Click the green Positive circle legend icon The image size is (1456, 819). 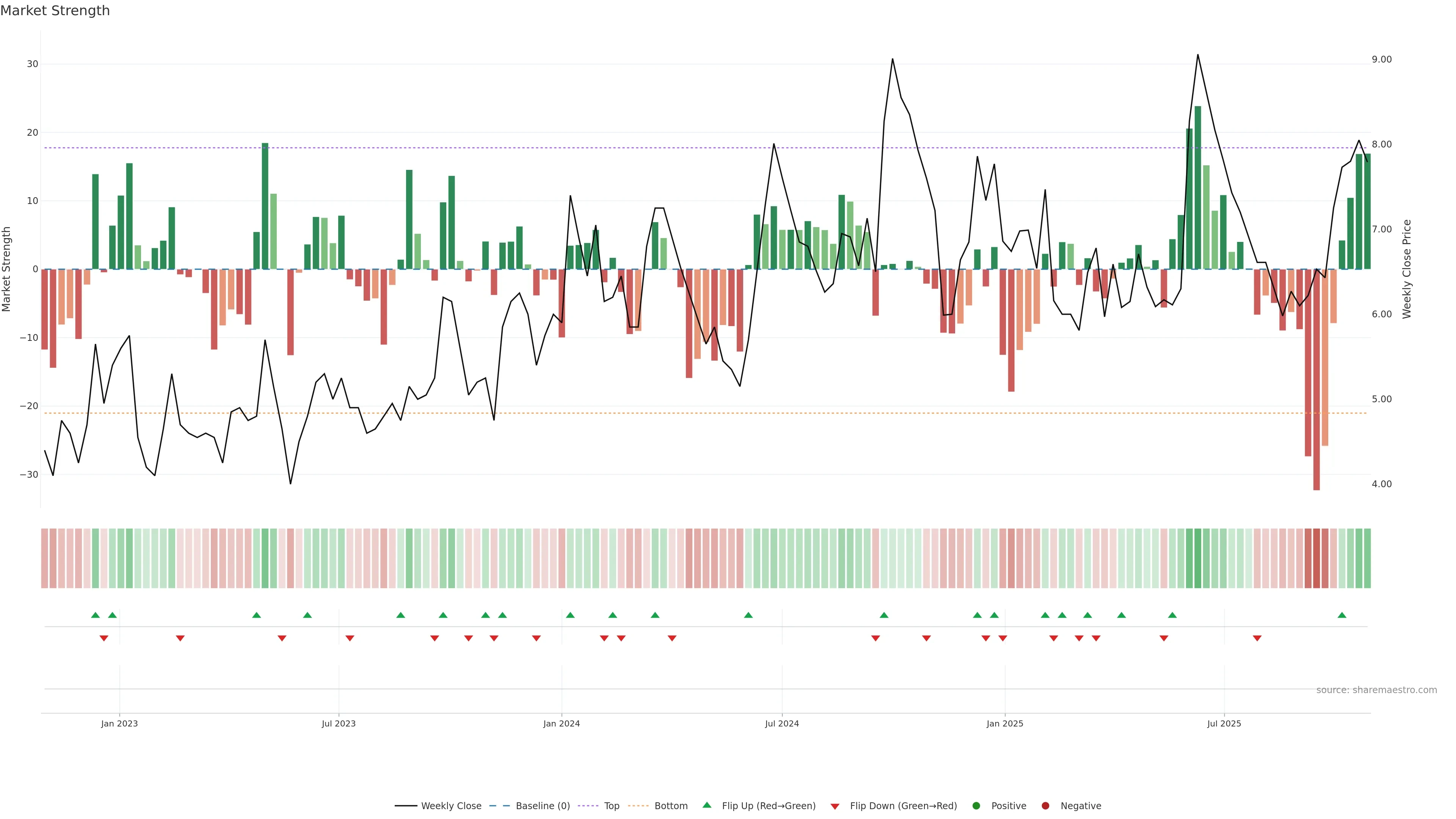tap(976, 806)
